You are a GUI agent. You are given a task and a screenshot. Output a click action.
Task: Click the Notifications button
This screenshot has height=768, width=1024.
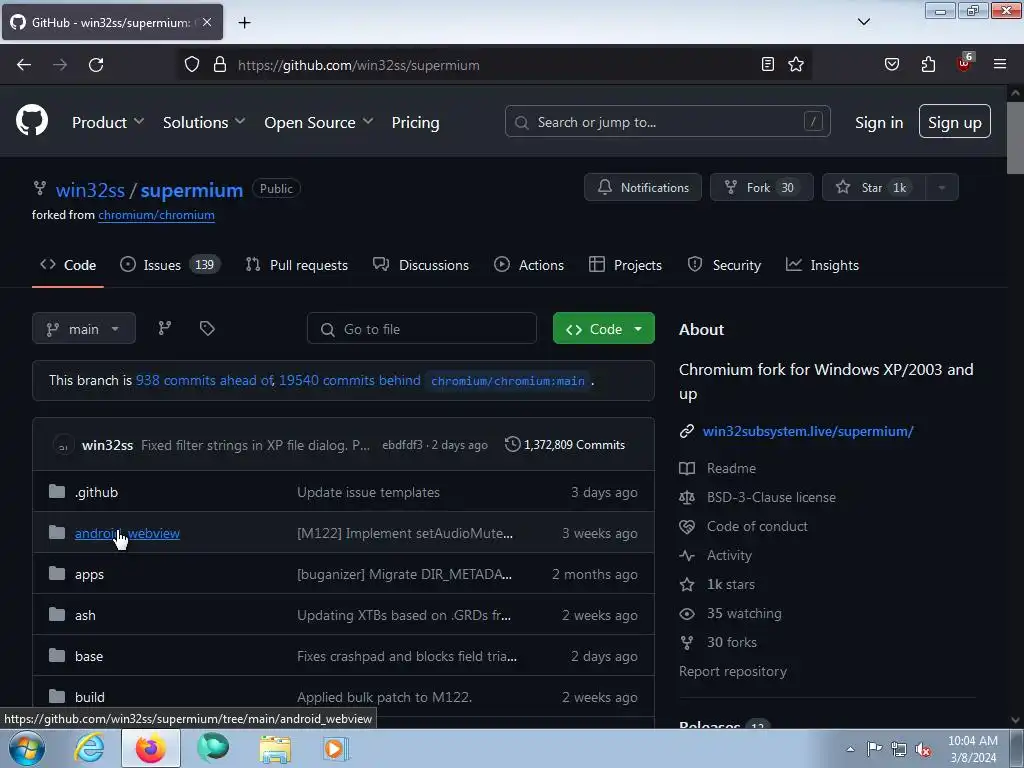coord(643,187)
